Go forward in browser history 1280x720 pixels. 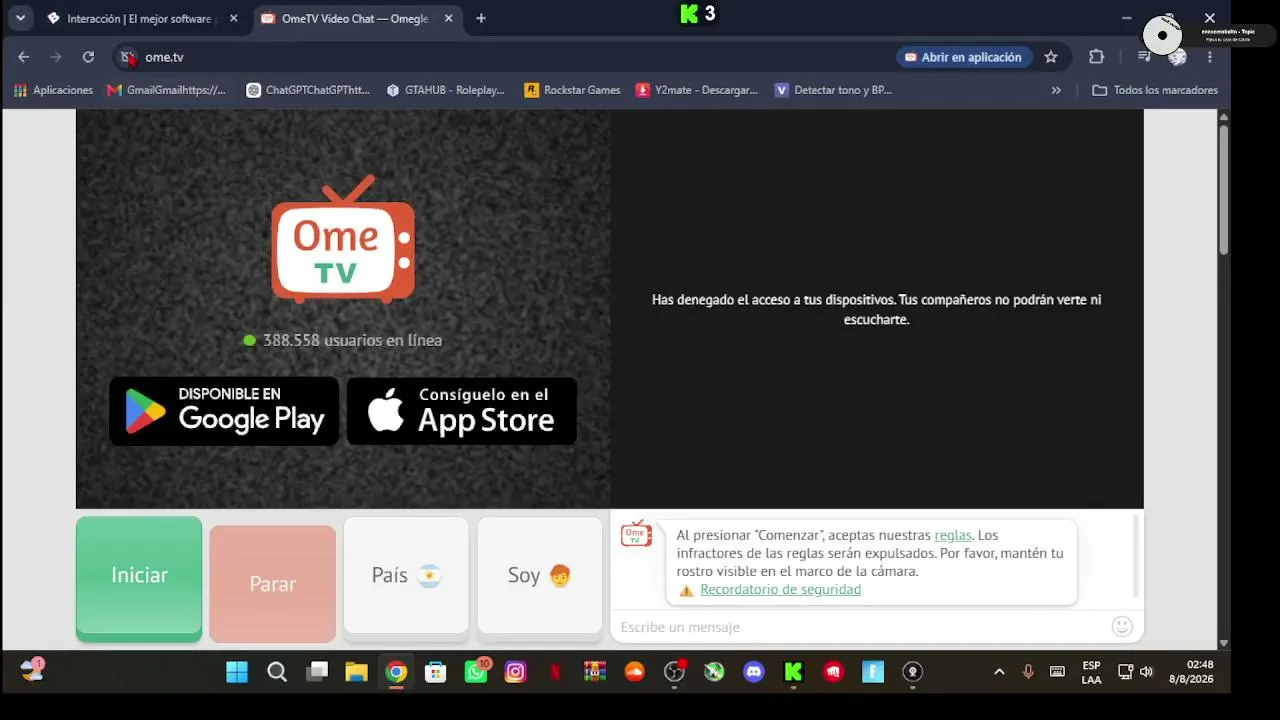click(x=56, y=57)
